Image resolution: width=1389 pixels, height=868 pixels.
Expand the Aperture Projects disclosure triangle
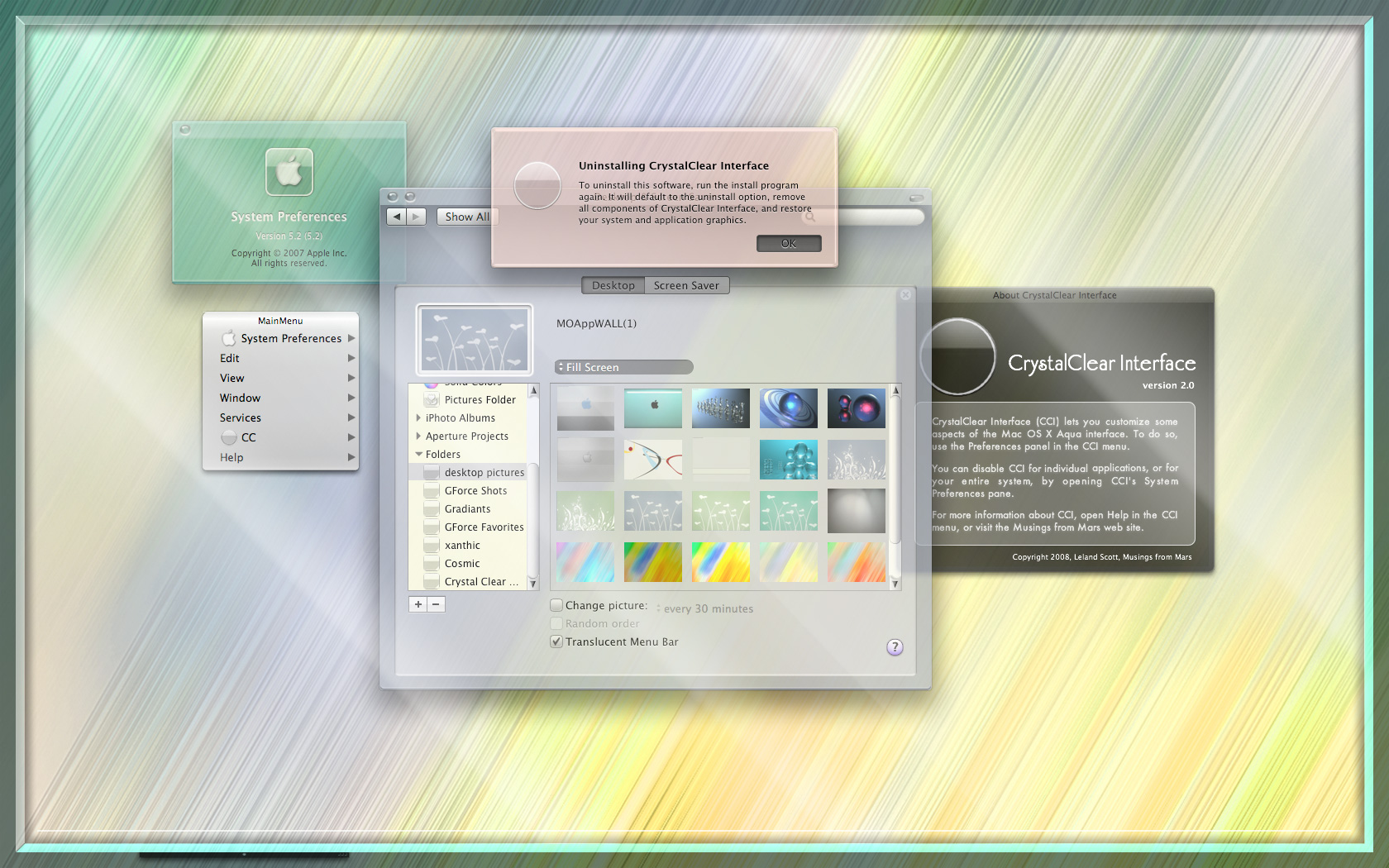click(x=418, y=436)
